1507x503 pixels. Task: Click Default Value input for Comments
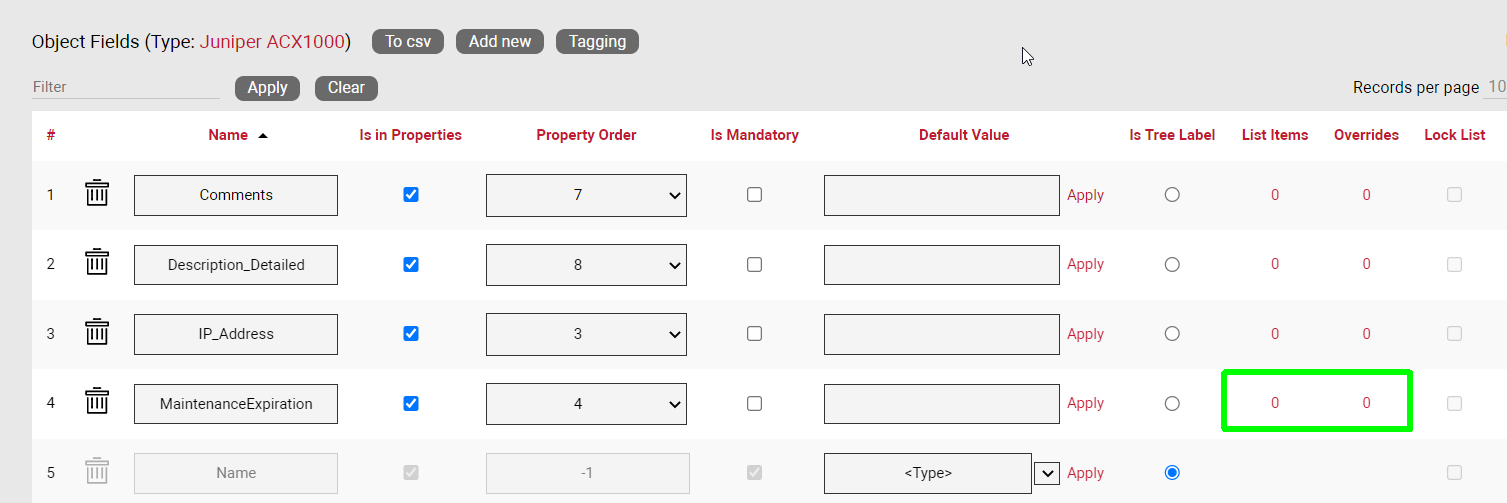941,195
